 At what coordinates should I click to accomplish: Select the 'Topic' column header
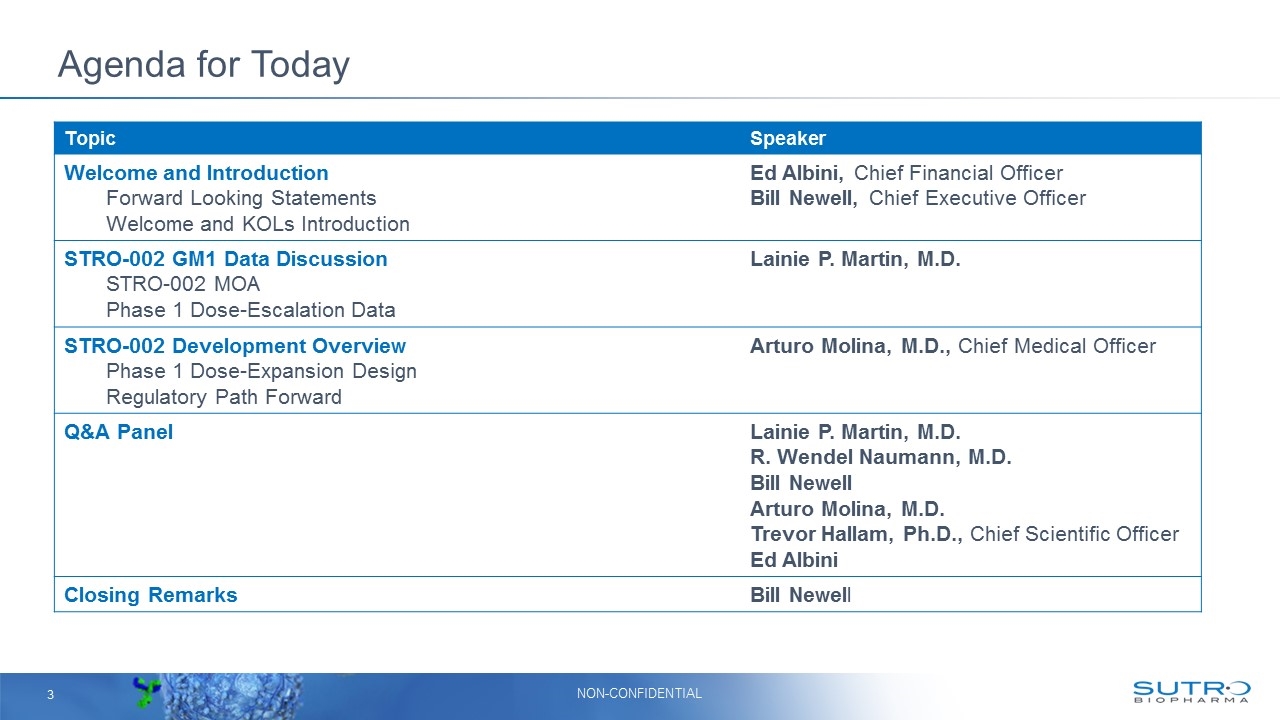coord(89,138)
